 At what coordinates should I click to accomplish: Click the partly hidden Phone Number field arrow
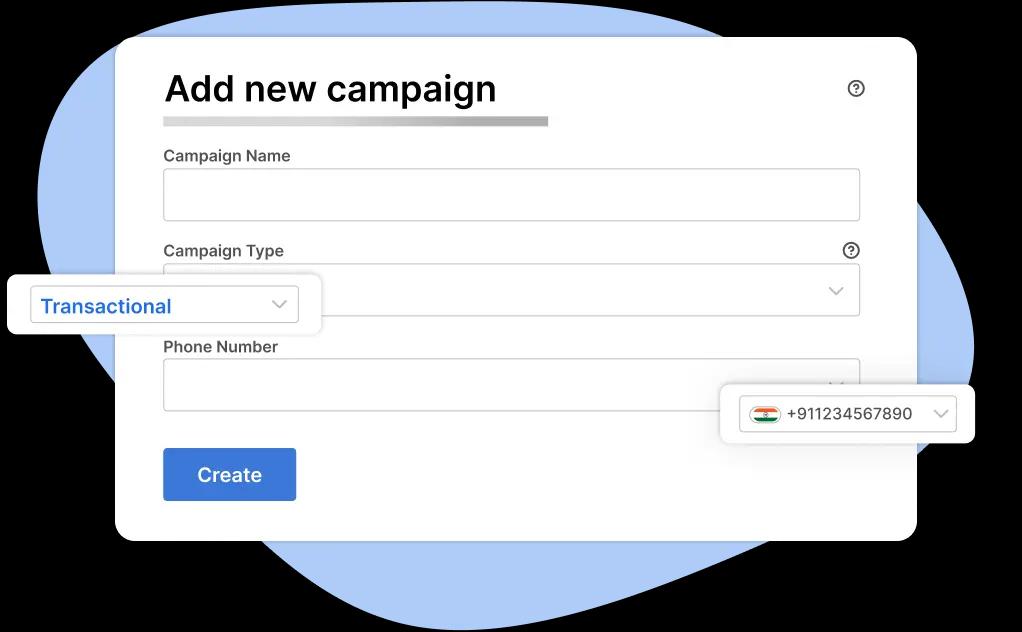click(x=836, y=383)
